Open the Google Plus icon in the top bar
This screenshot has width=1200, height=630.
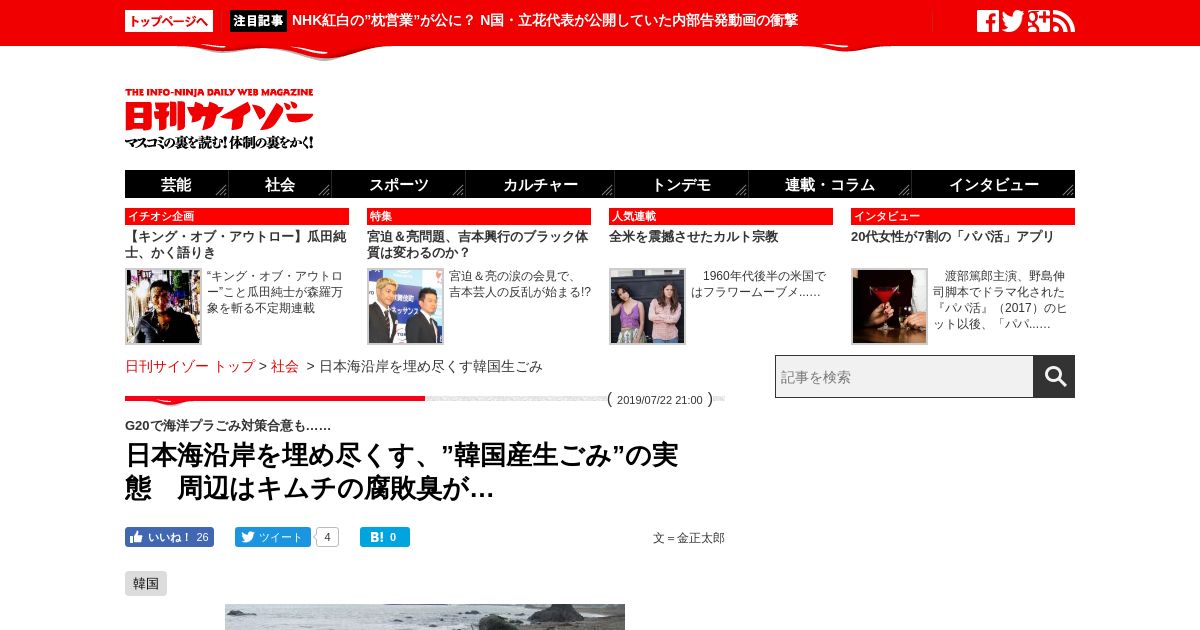(1039, 21)
